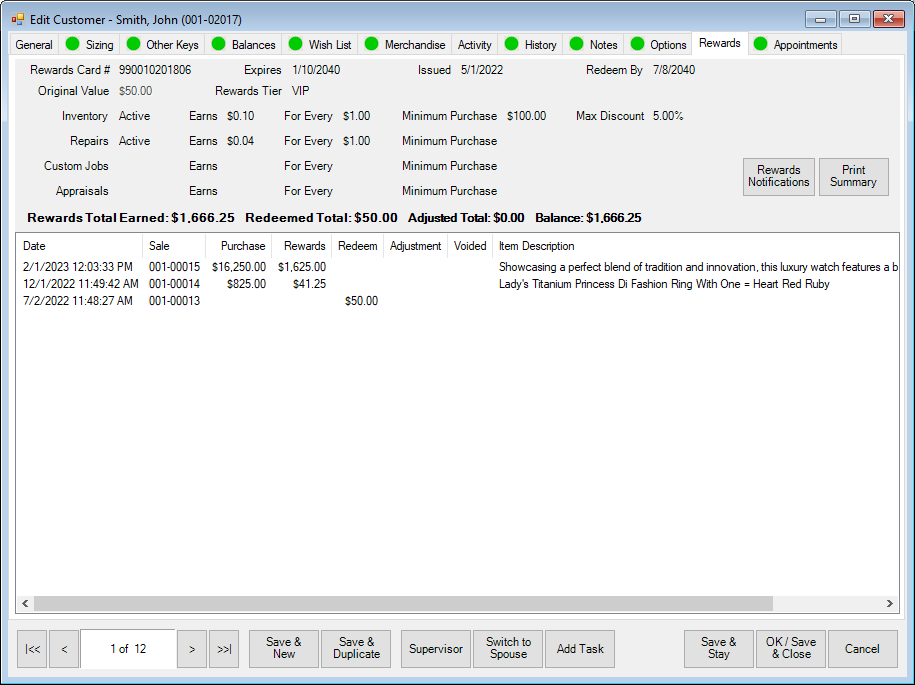This screenshot has height=685, width=915.
Task: Open Rewards Notifications
Action: pos(778,176)
